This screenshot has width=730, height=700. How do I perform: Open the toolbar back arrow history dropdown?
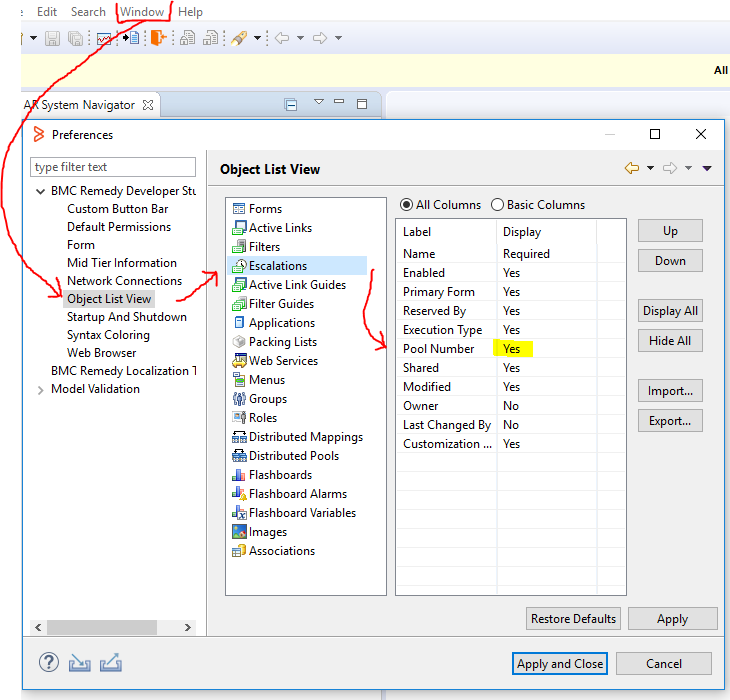point(300,38)
